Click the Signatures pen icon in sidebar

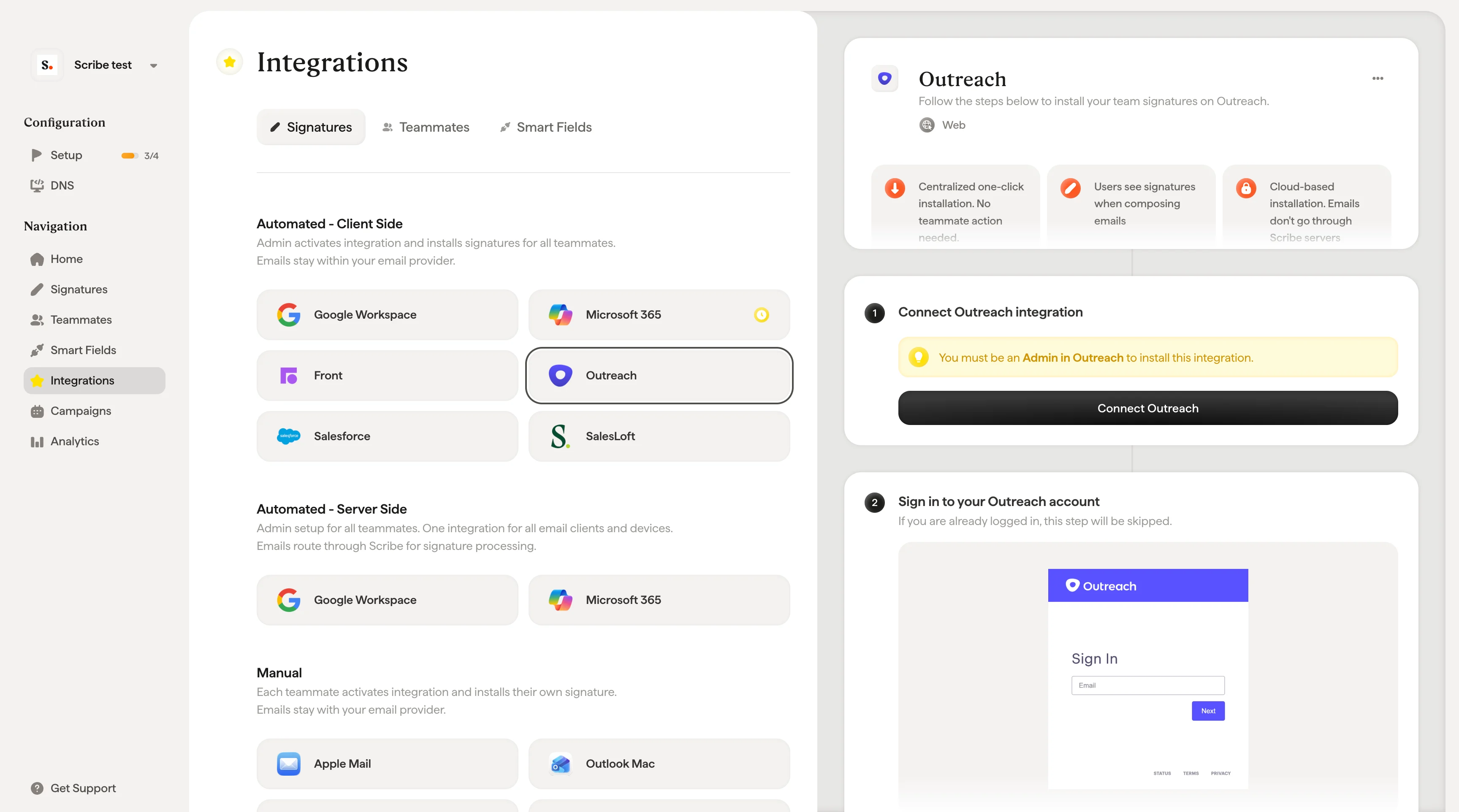(x=37, y=290)
